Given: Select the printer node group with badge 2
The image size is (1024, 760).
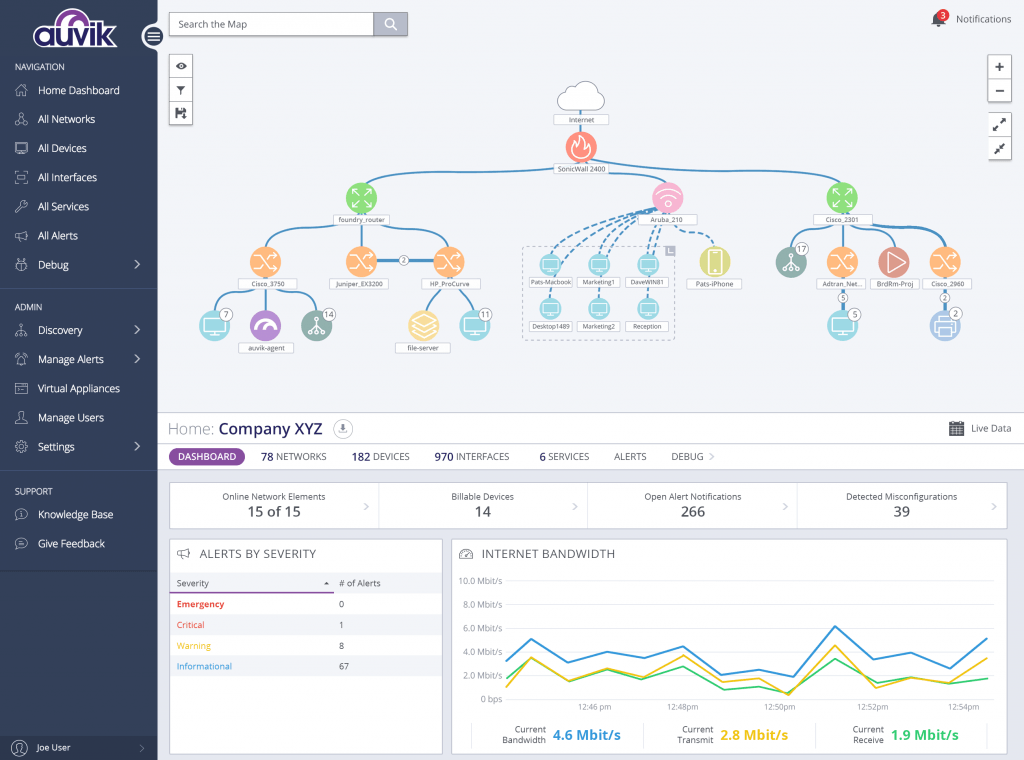Looking at the screenshot, I should pyautogui.click(x=945, y=326).
